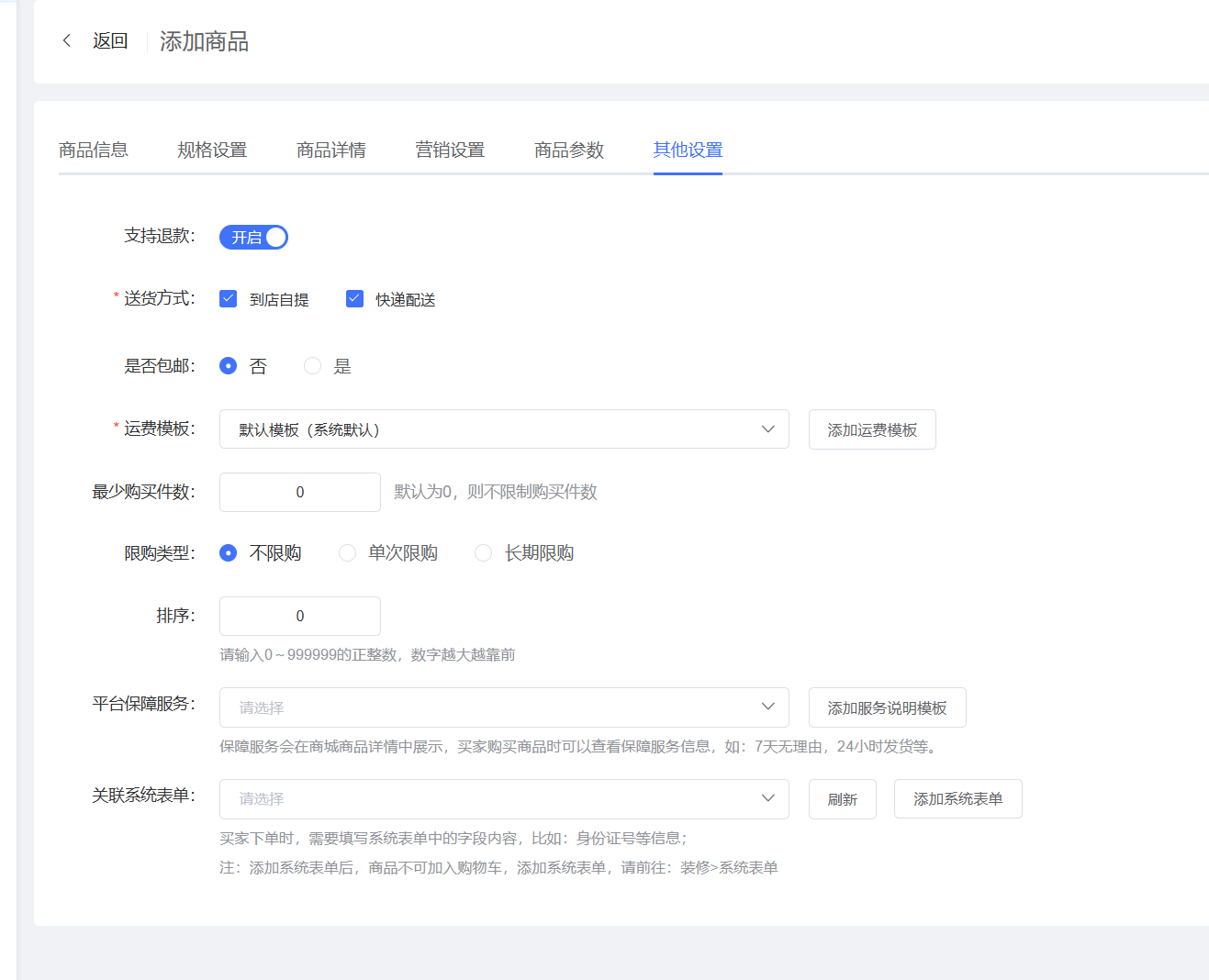The image size is (1209, 980).
Task: Click 保障服务 description hint text
Action: coord(580,746)
